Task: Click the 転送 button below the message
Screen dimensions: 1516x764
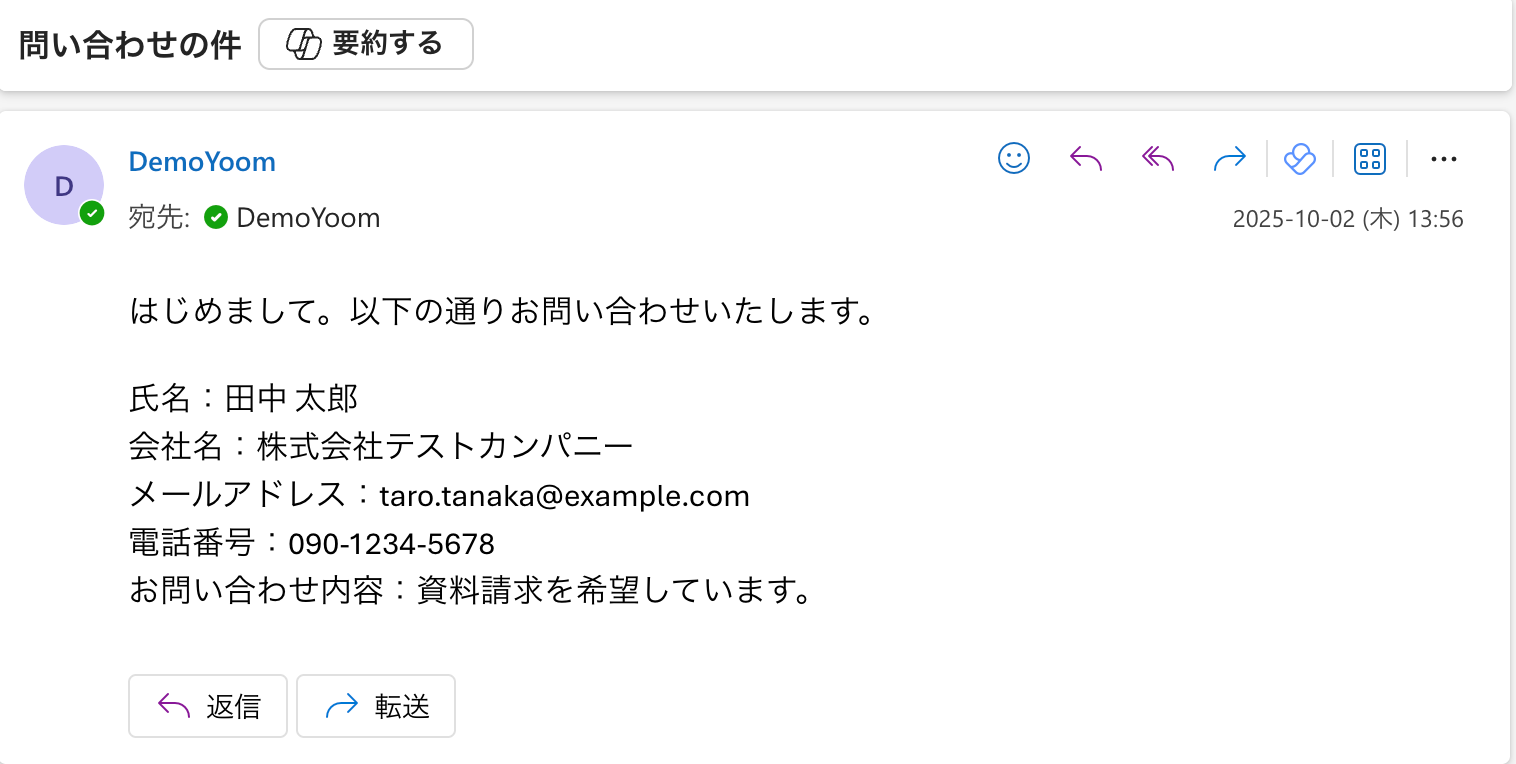Action: [376, 706]
